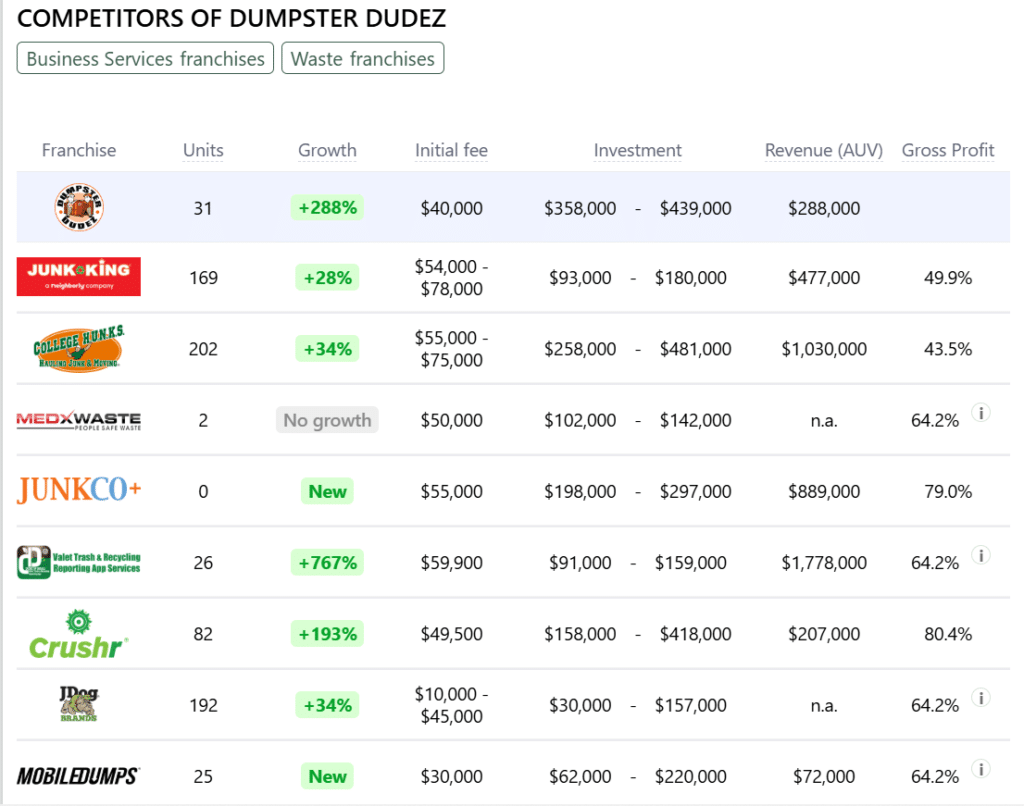Click initial fee $40,000

point(451,208)
